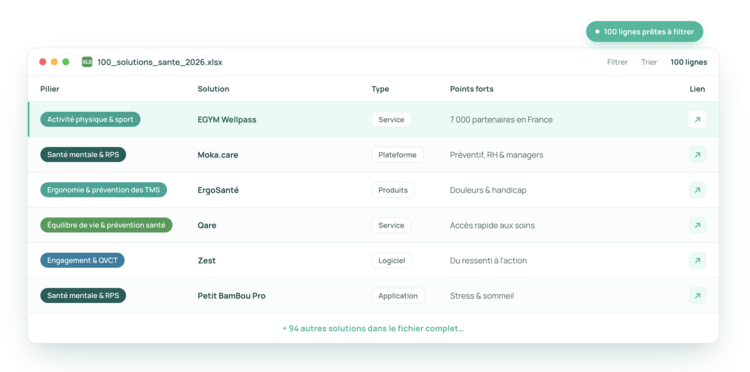
Task: Select the 'Engagement & QVCT' tag
Action: tap(82, 261)
